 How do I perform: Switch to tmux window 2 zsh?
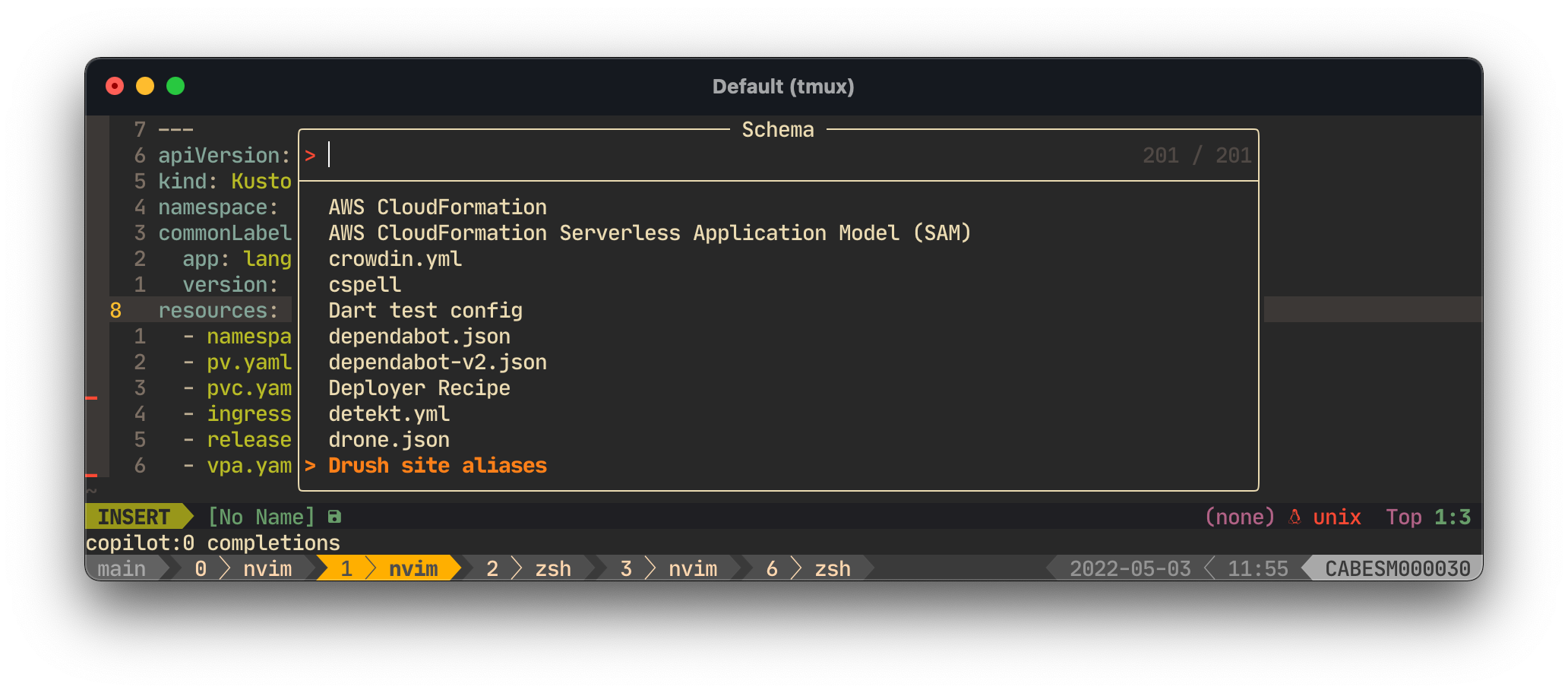tap(529, 568)
